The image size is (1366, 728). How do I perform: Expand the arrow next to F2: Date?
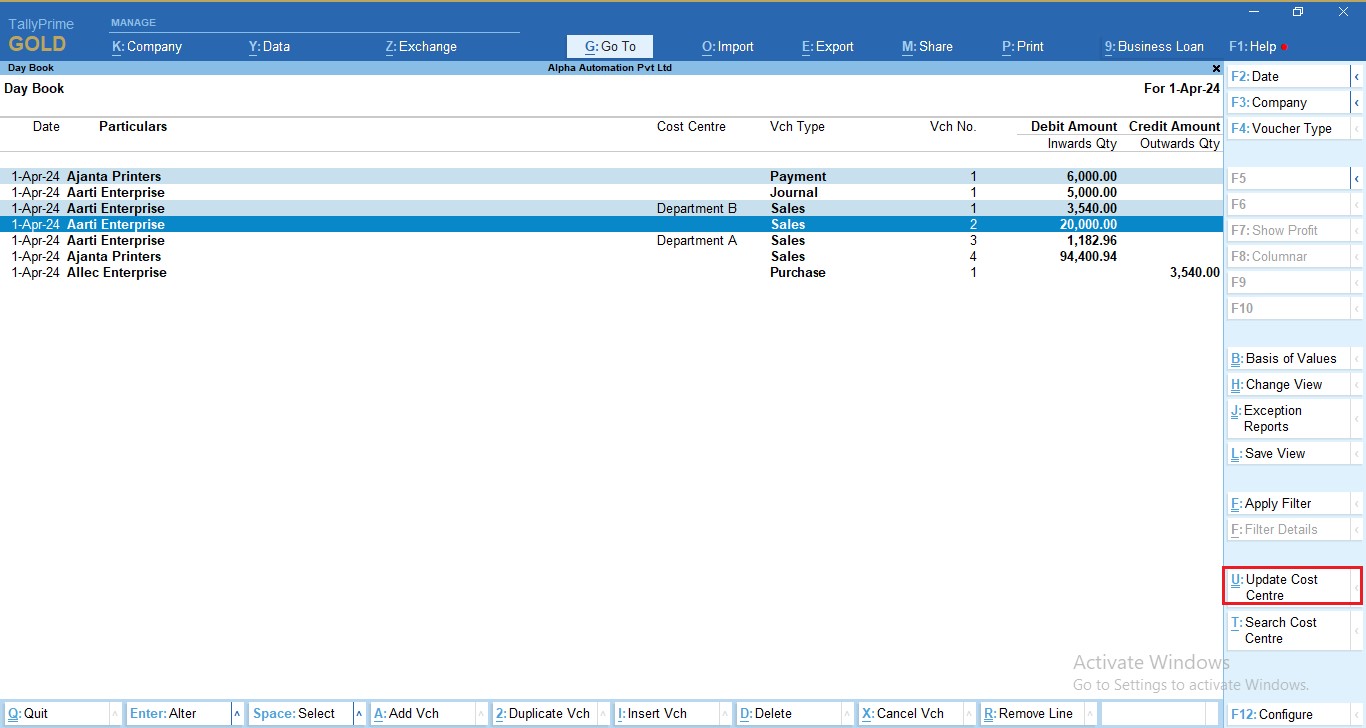click(x=1357, y=77)
